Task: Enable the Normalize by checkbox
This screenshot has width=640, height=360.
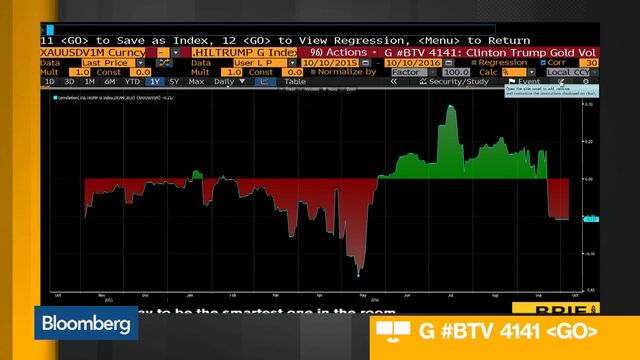Action: pyautogui.click(x=313, y=72)
